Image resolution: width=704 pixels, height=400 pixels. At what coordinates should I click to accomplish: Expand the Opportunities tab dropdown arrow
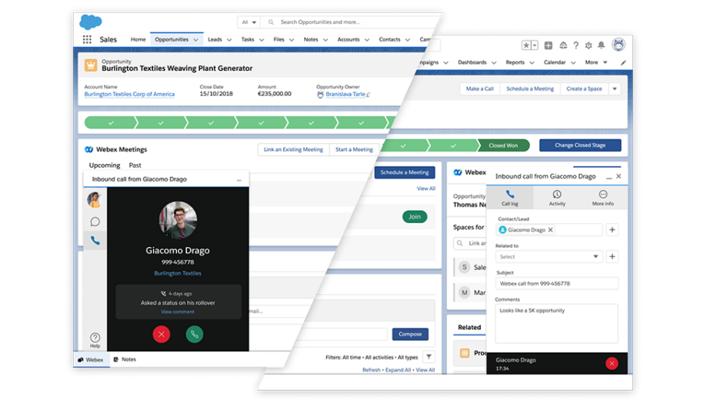point(196,40)
